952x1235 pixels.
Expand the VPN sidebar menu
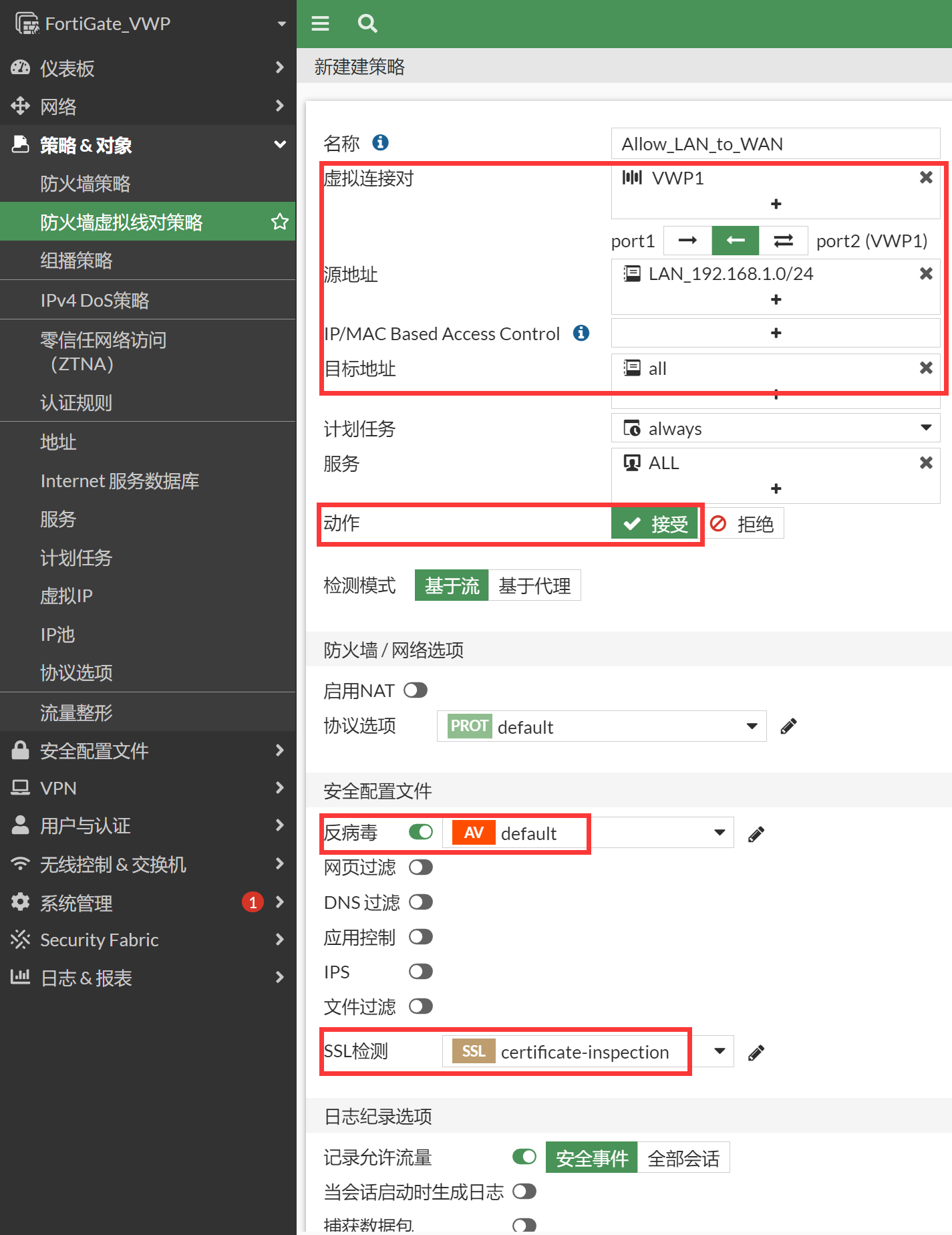click(147, 789)
